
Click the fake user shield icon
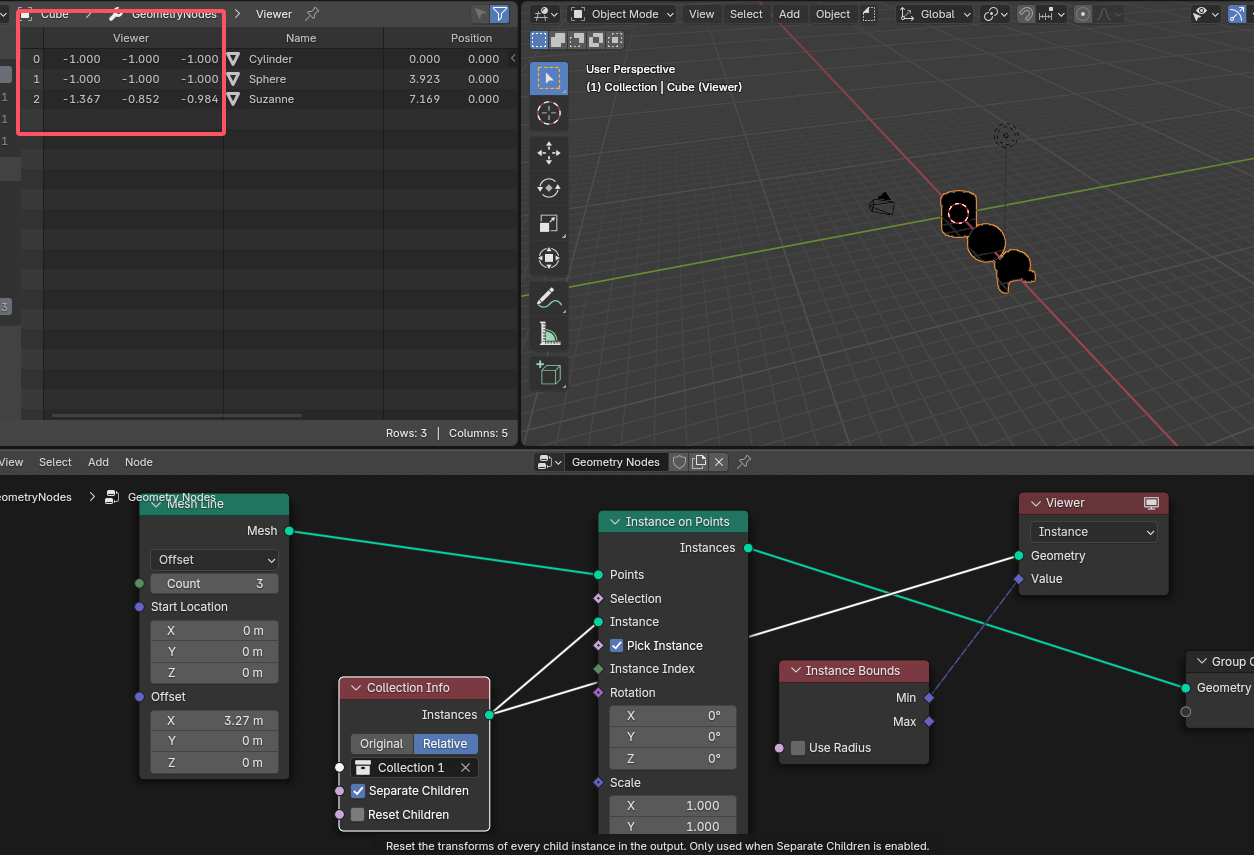(679, 462)
